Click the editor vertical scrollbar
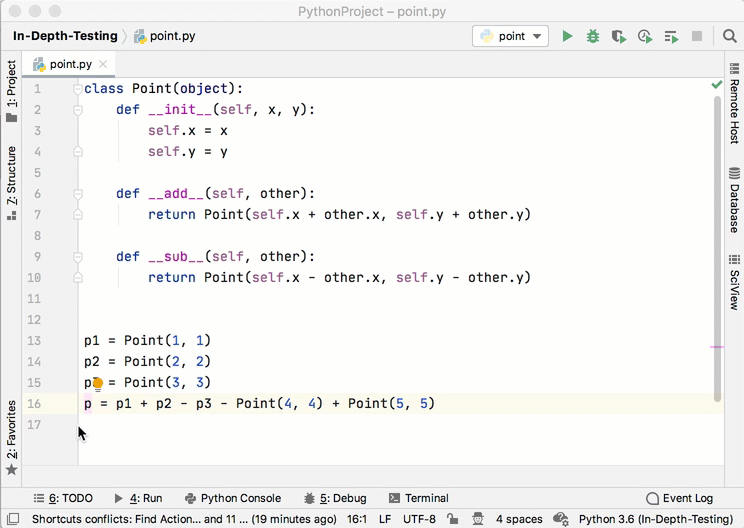This screenshot has width=744, height=528. pos(717,249)
